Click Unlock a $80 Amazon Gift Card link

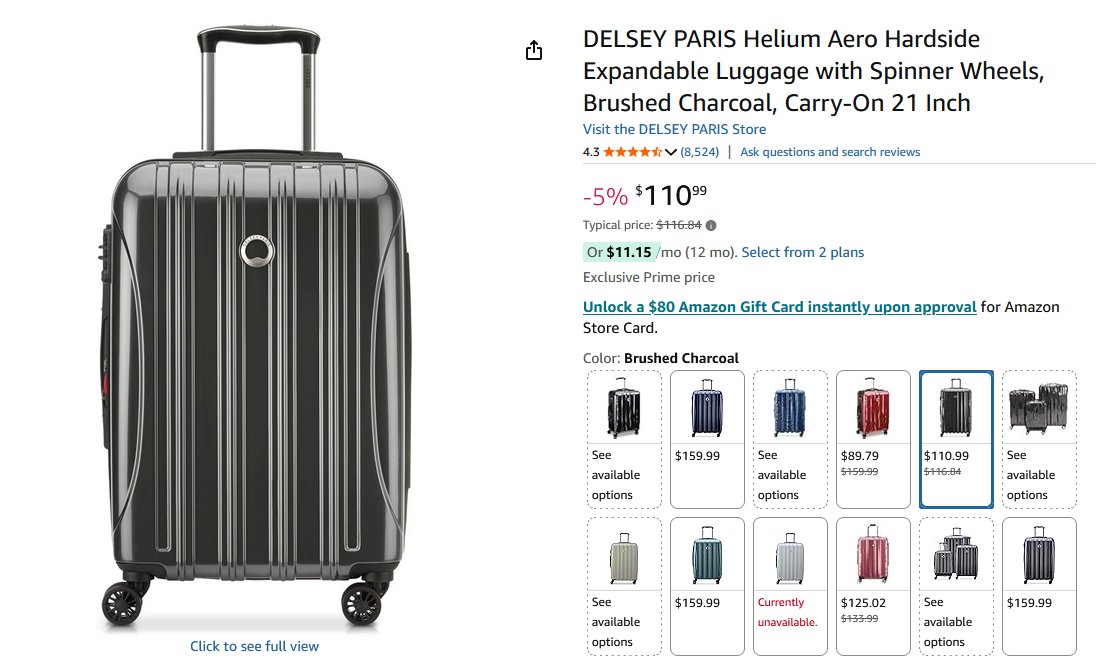[x=779, y=307]
